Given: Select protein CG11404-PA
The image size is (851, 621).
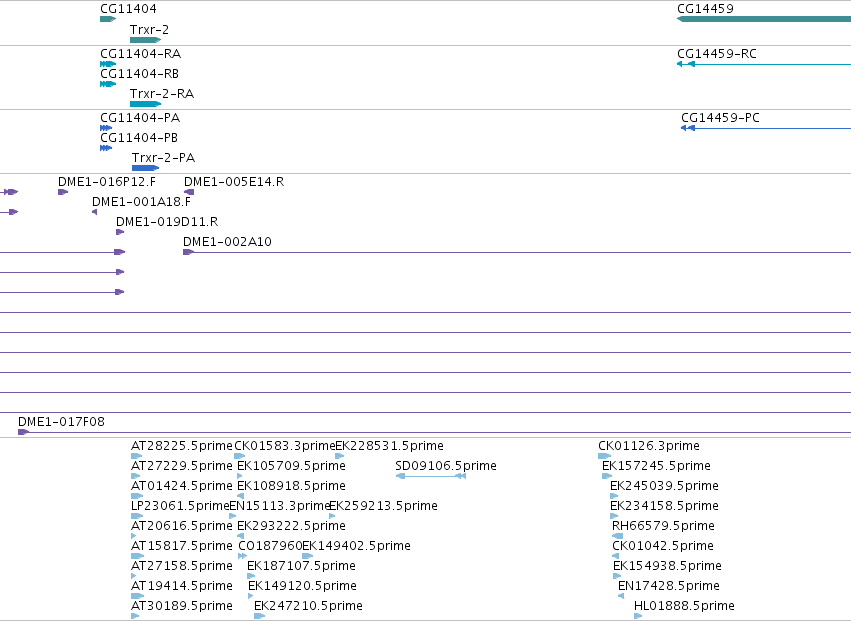Looking at the screenshot, I should pyautogui.click(x=140, y=118).
